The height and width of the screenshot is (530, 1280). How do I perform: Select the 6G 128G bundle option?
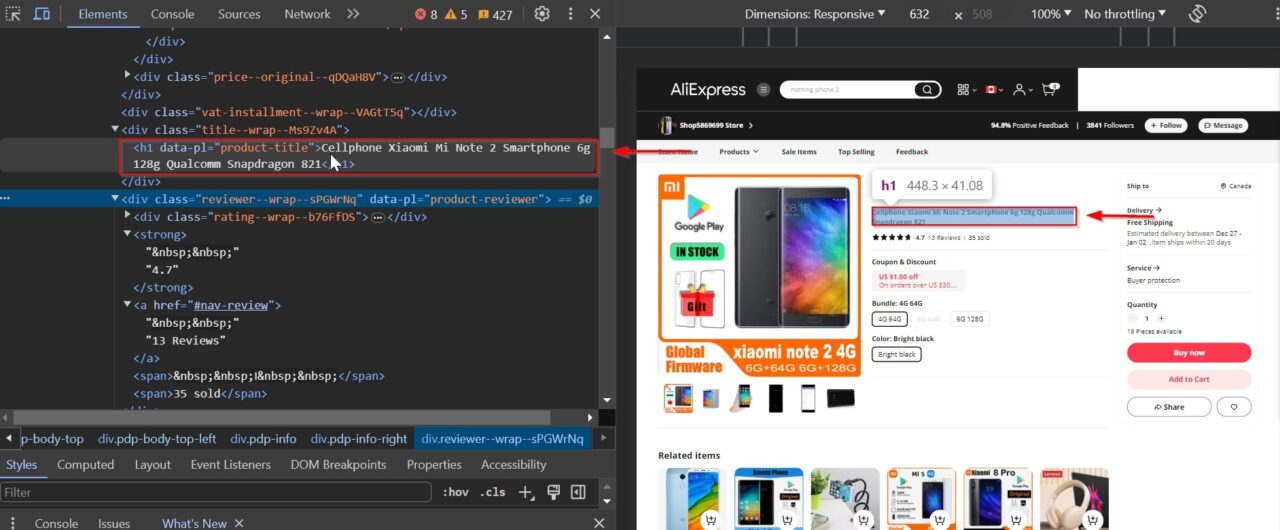970,319
